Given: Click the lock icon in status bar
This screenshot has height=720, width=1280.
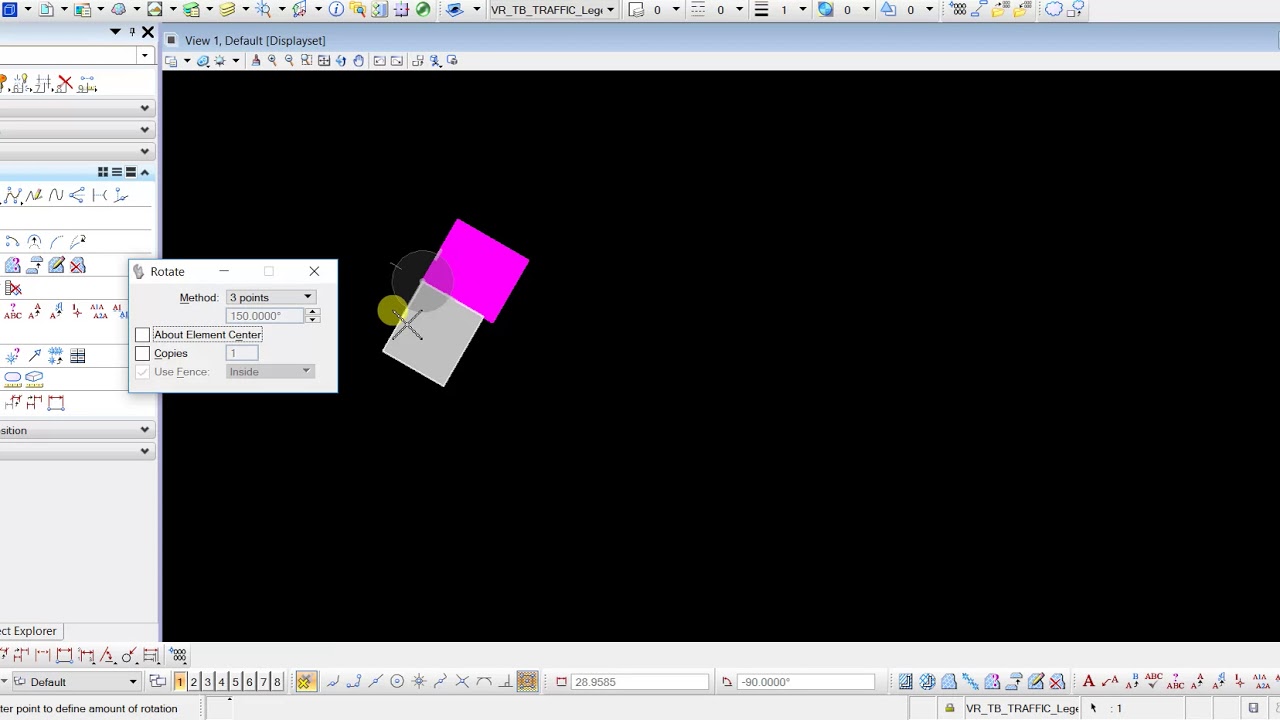Looking at the screenshot, I should pos(949,708).
